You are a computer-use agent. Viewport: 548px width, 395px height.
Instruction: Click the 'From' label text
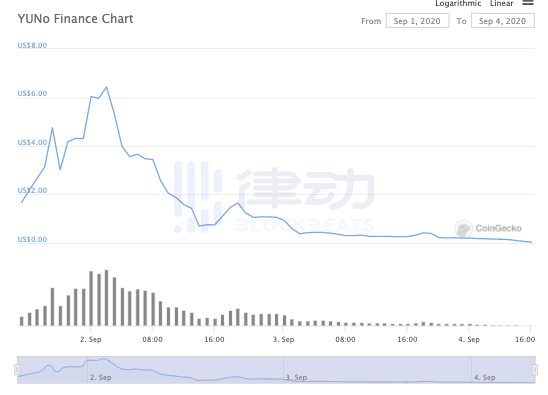point(371,21)
